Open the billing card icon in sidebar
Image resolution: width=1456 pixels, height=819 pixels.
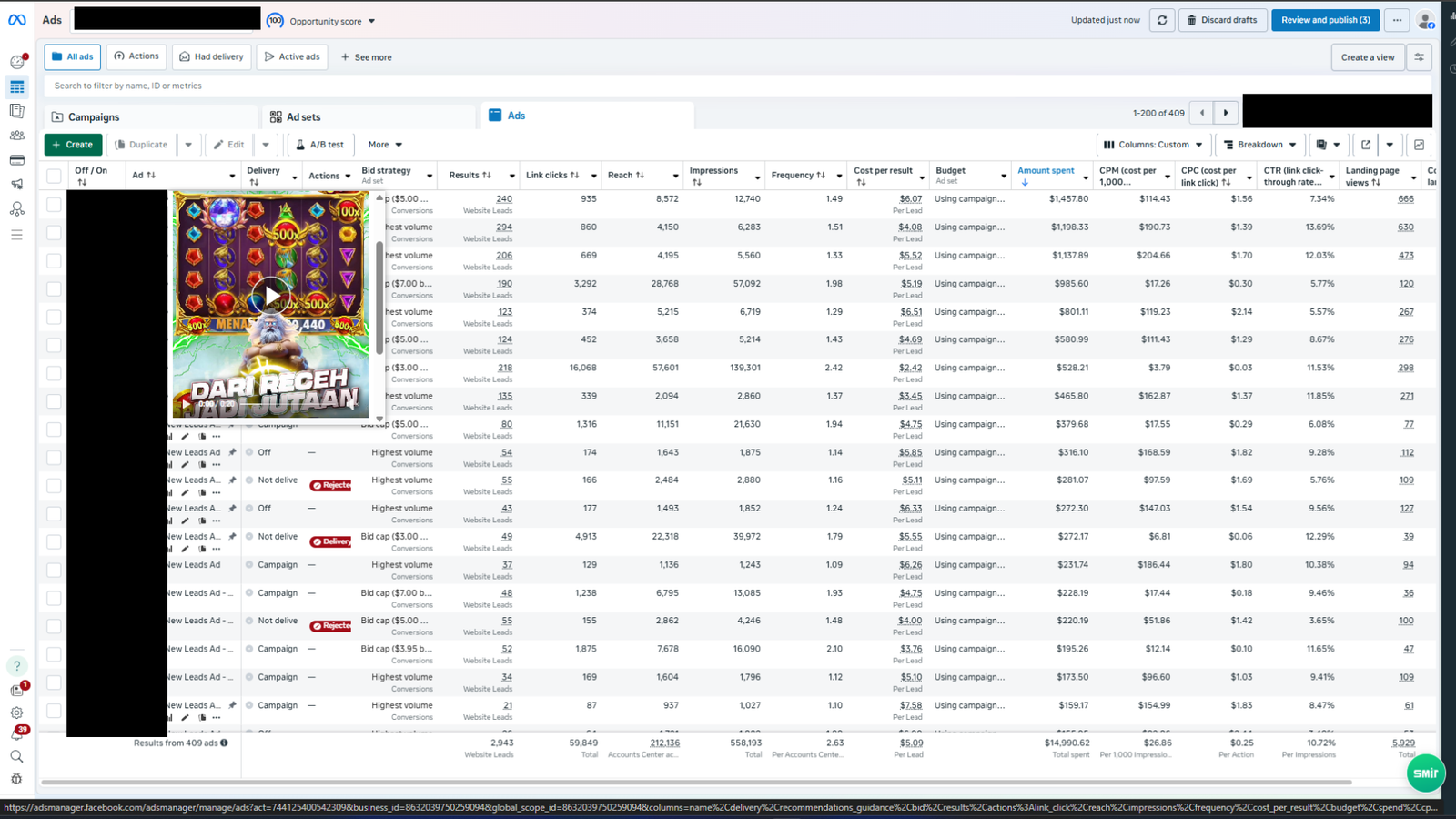[x=16, y=160]
